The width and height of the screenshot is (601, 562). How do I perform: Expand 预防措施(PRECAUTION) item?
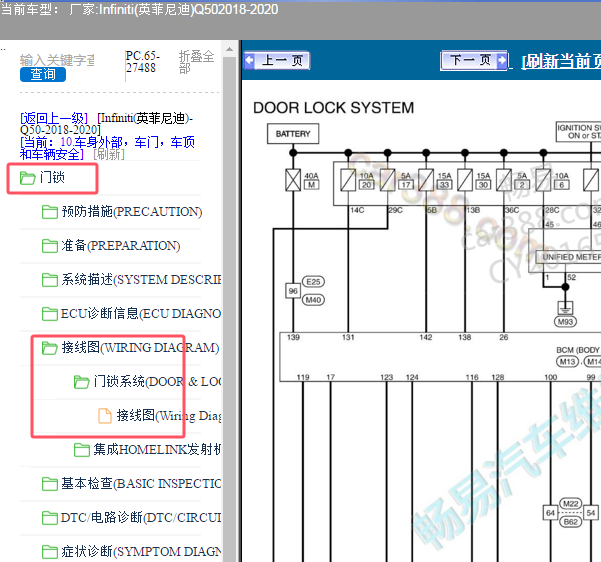132,212
